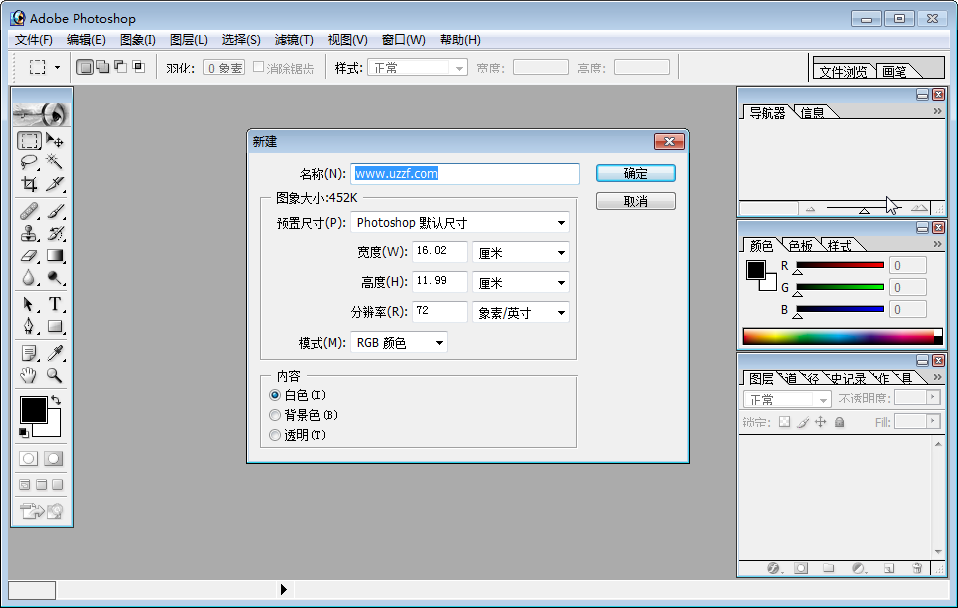
Task: Select the Brush tool
Action: point(55,211)
